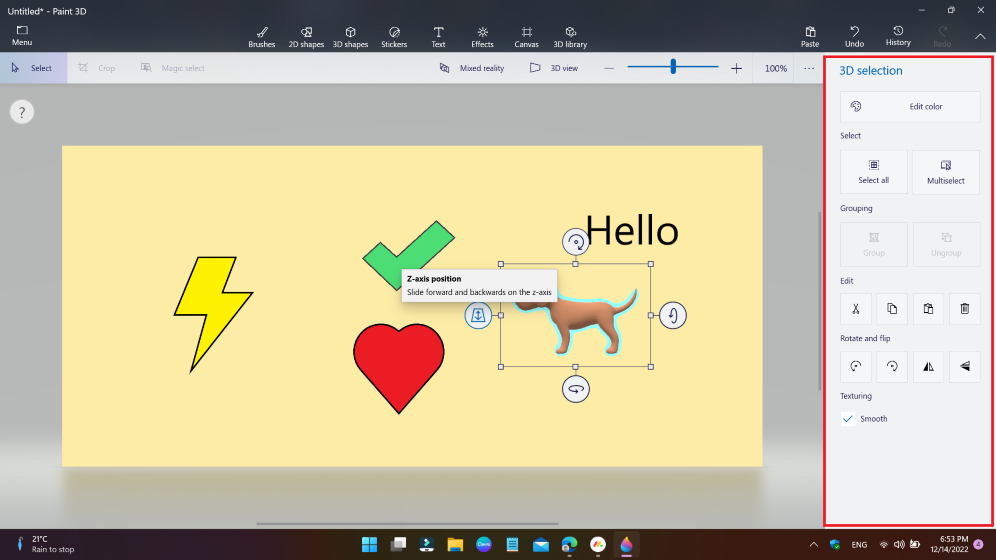Click the Hello text on the canvas
Viewport: 996px width, 560px height.
point(631,230)
